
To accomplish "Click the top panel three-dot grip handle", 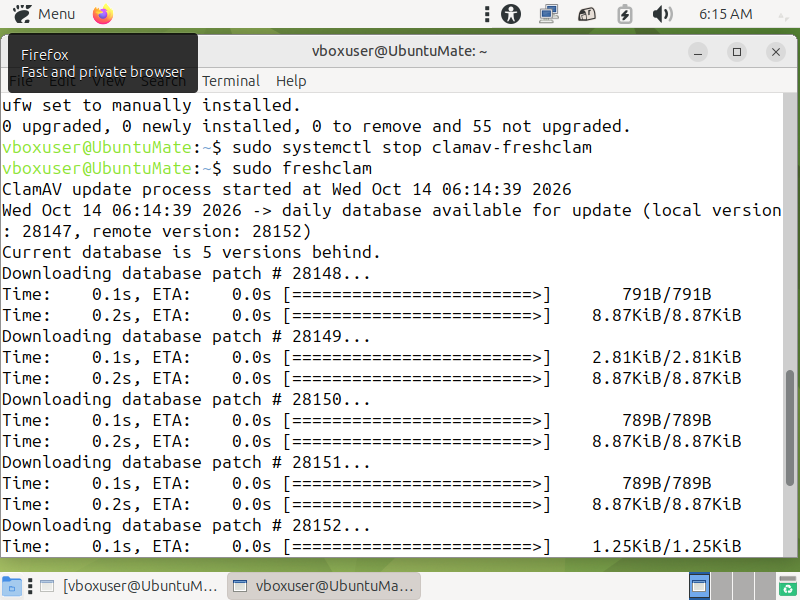I will coord(487,14).
